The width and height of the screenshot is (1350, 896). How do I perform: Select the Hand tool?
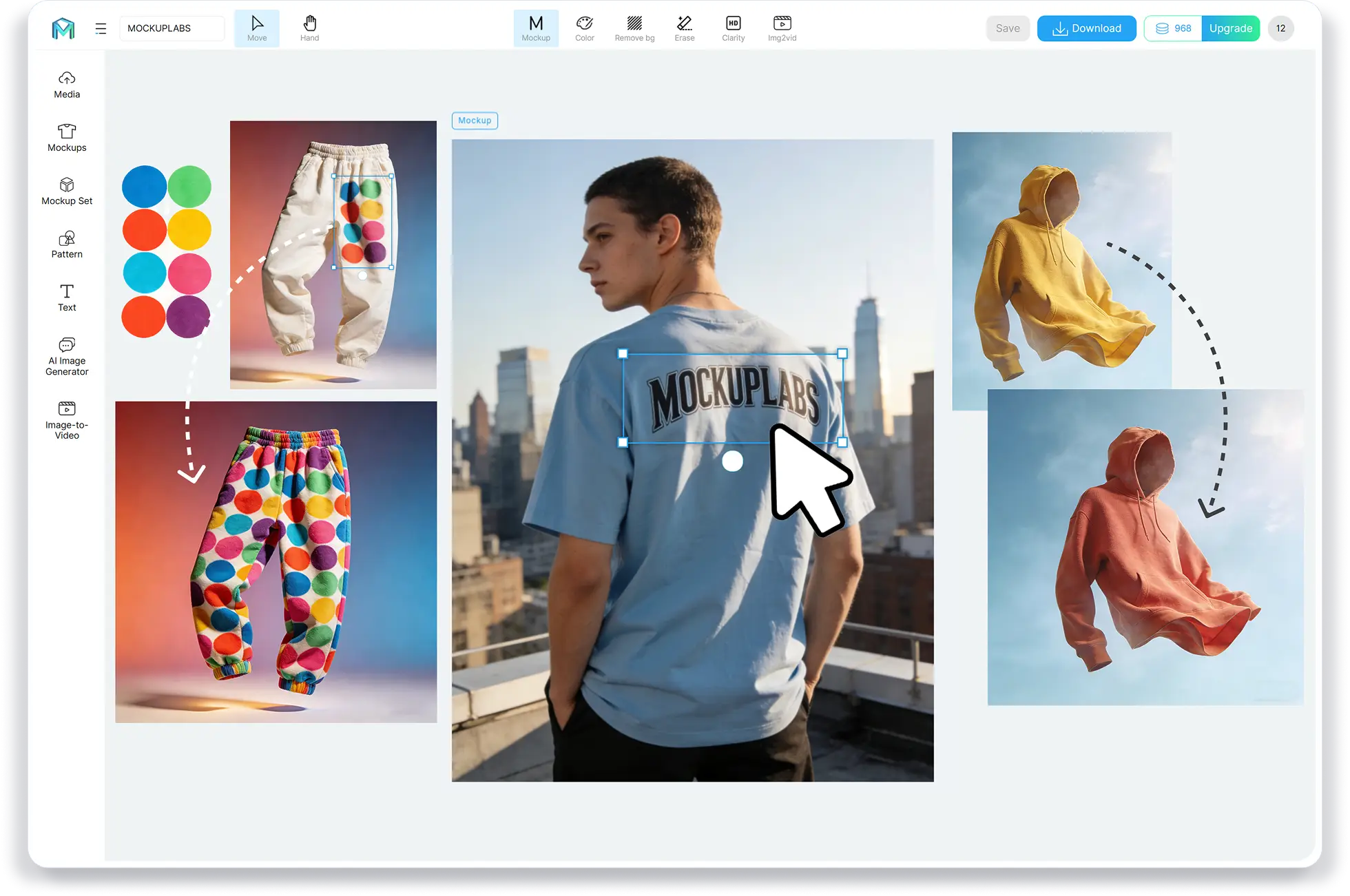[x=309, y=28]
